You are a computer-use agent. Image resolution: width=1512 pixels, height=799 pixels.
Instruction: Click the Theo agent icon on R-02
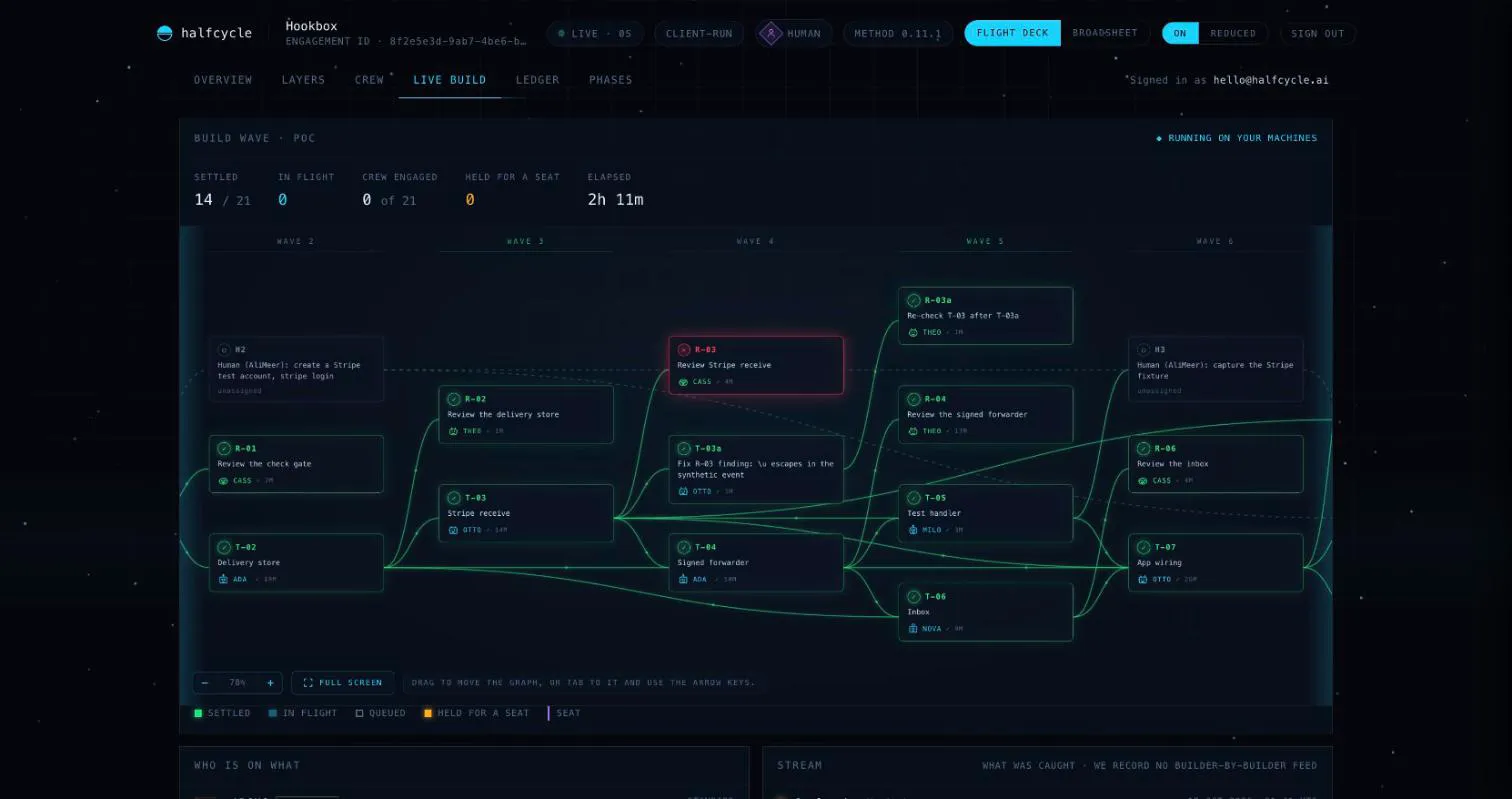click(x=453, y=431)
